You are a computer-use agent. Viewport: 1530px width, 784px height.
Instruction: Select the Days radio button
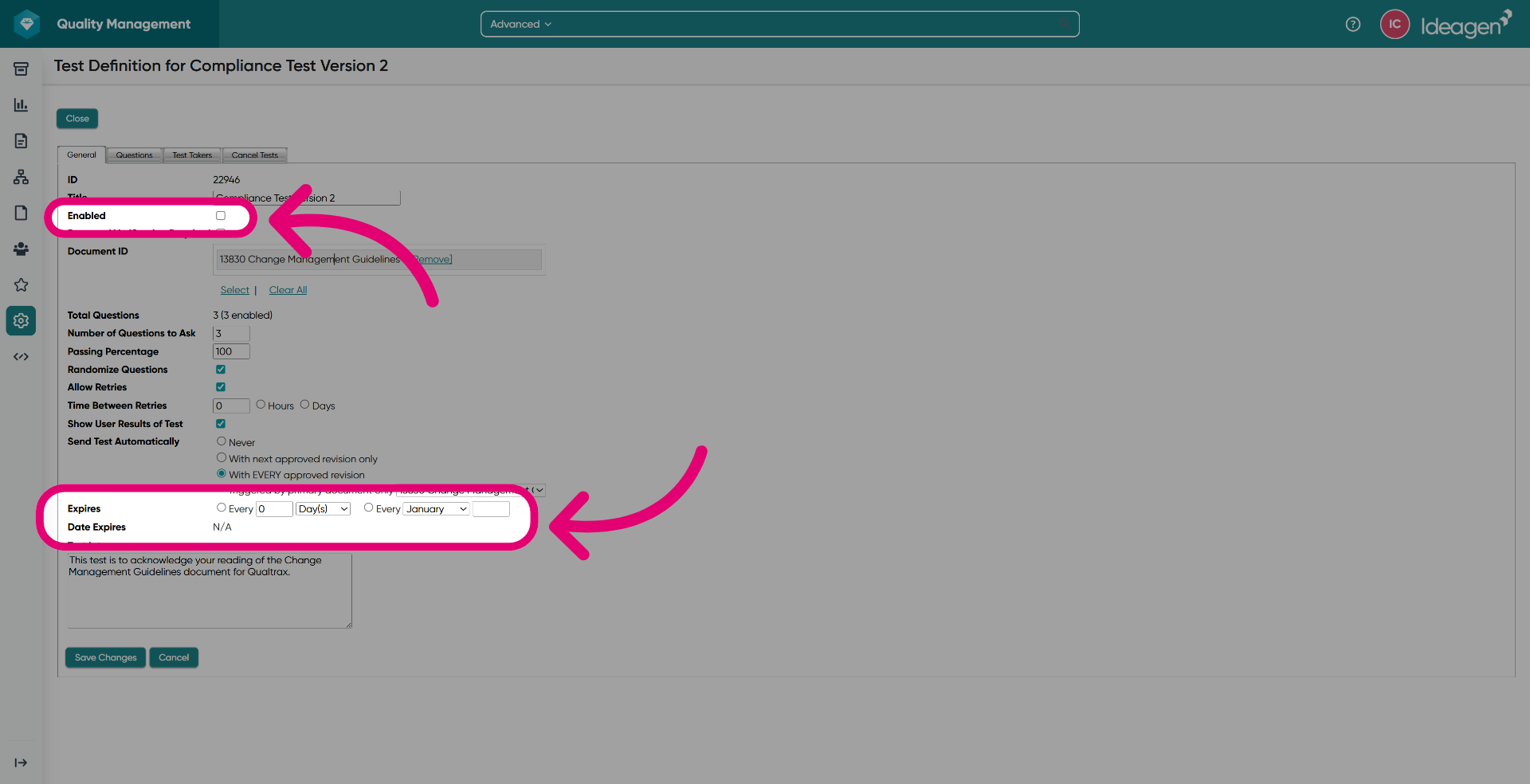click(304, 405)
